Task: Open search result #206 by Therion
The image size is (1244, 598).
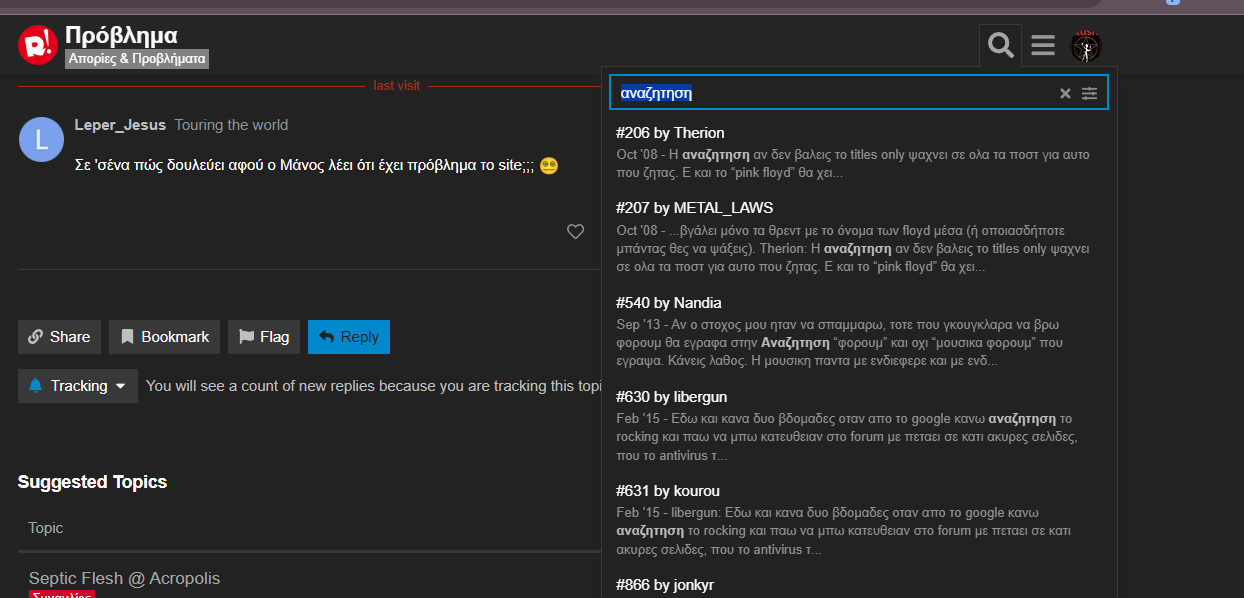Action: click(670, 133)
